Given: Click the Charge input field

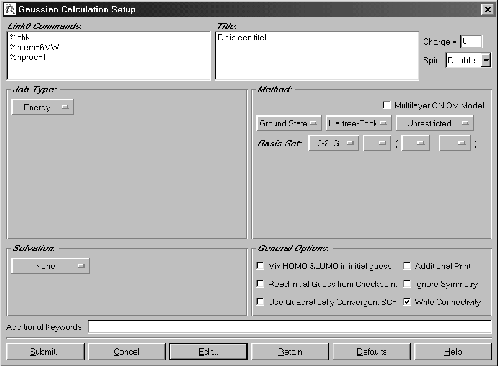Looking at the screenshot, I should pyautogui.click(x=471, y=42).
